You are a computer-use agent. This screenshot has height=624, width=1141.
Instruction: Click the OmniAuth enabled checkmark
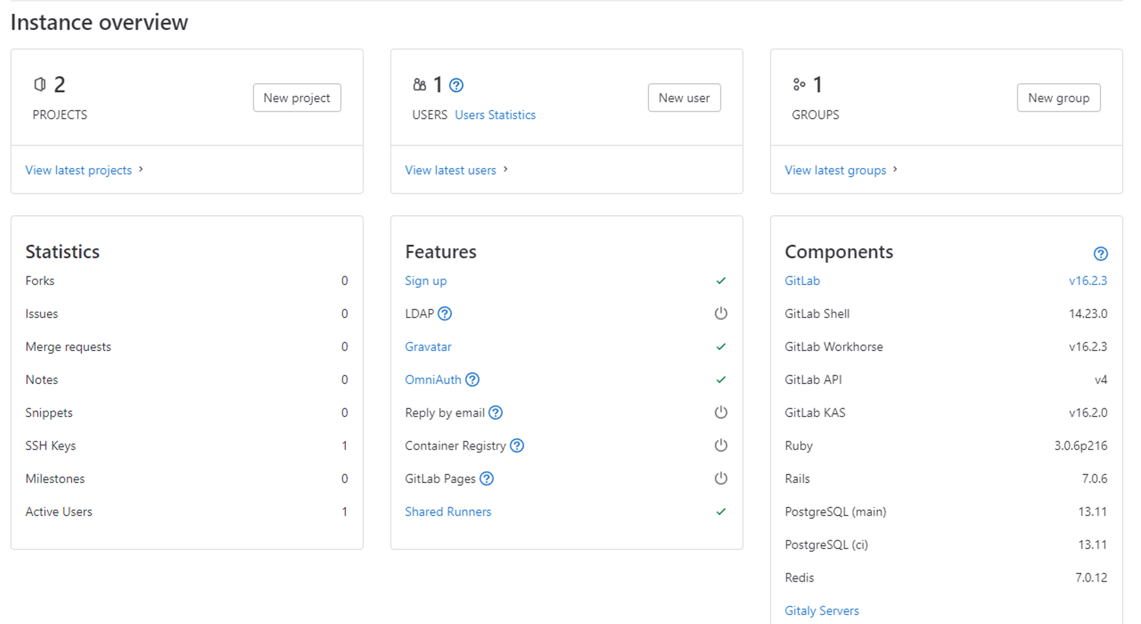pos(720,380)
